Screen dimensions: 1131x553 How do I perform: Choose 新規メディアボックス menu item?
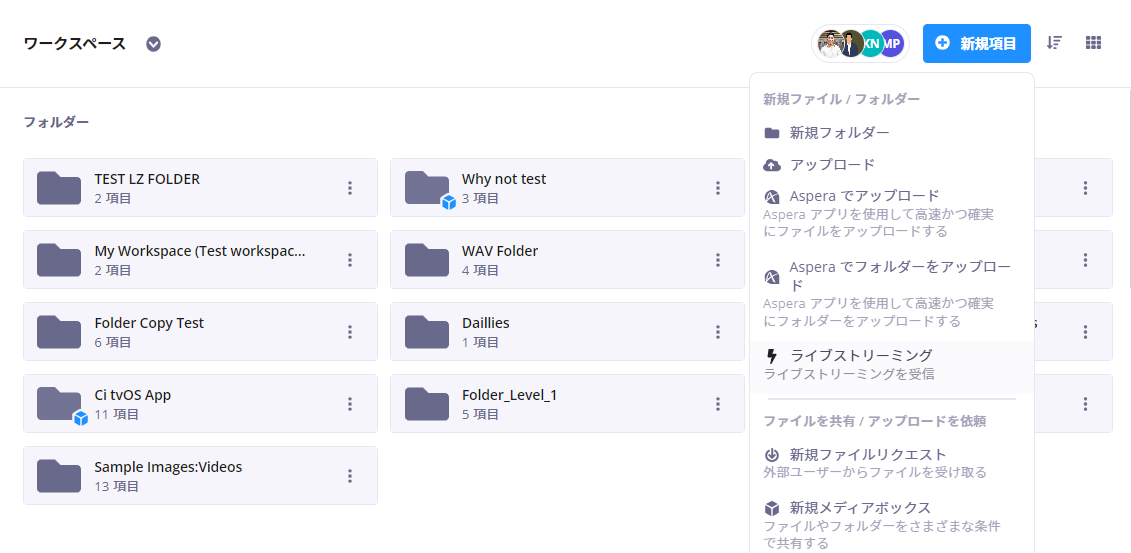click(x=860, y=508)
